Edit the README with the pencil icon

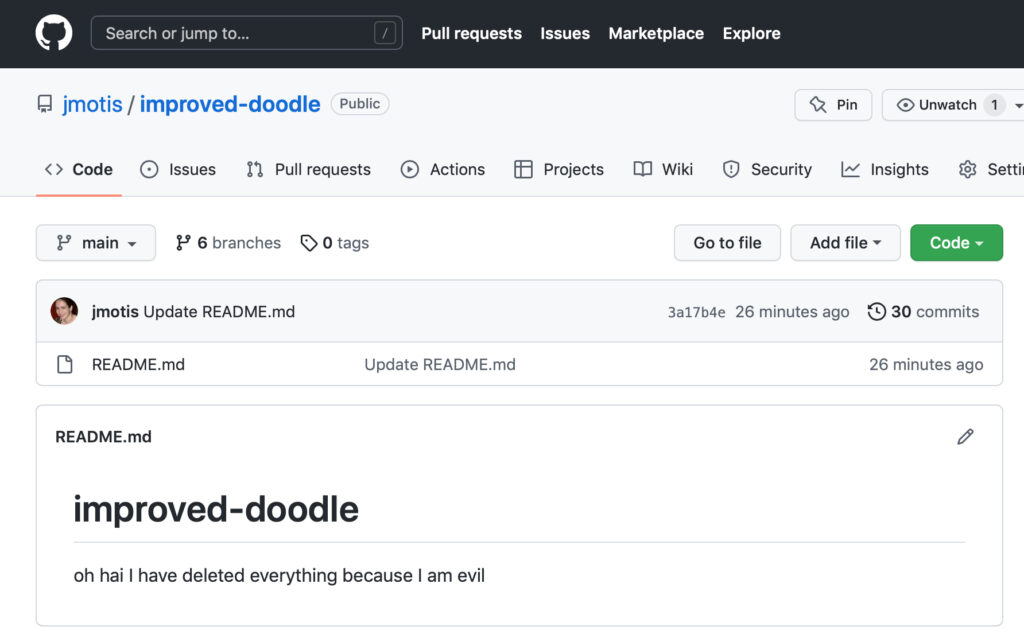(x=965, y=437)
